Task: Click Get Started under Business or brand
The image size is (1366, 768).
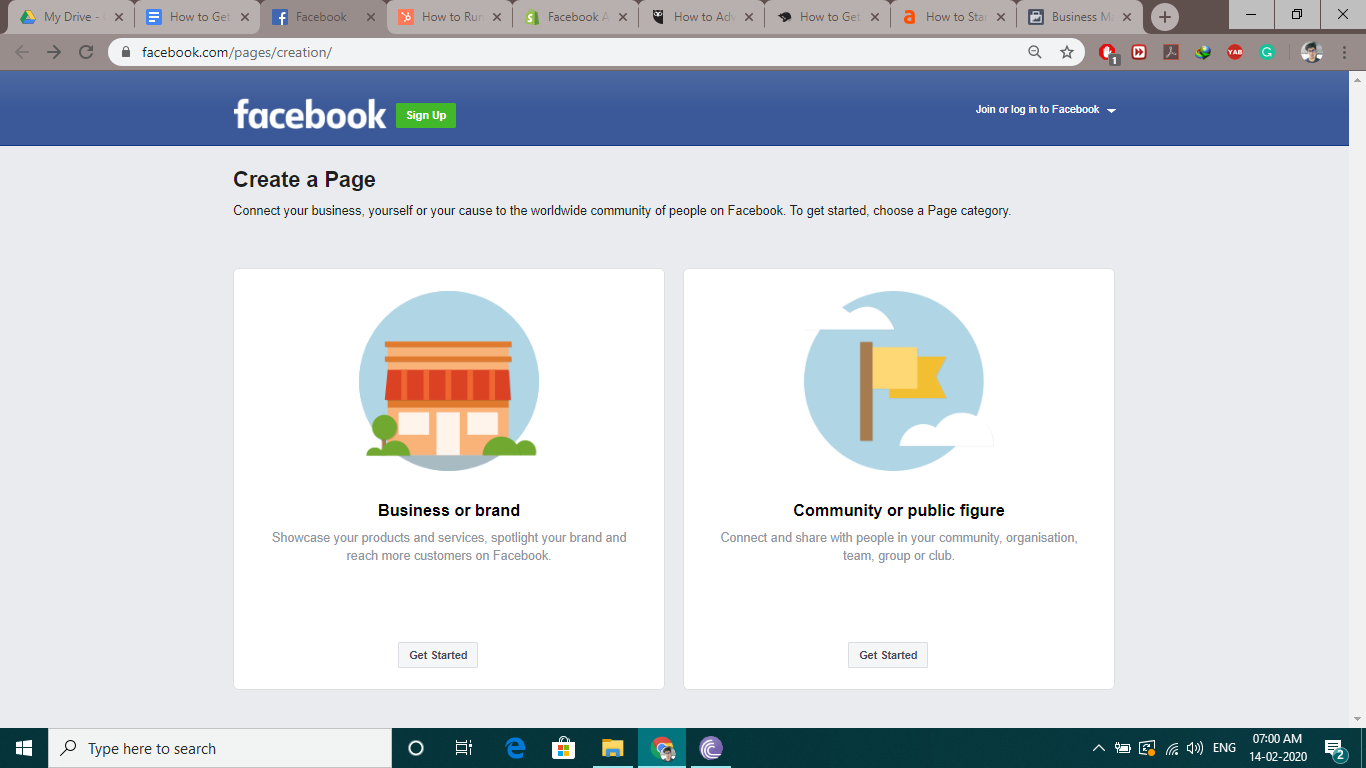Action: 438,655
